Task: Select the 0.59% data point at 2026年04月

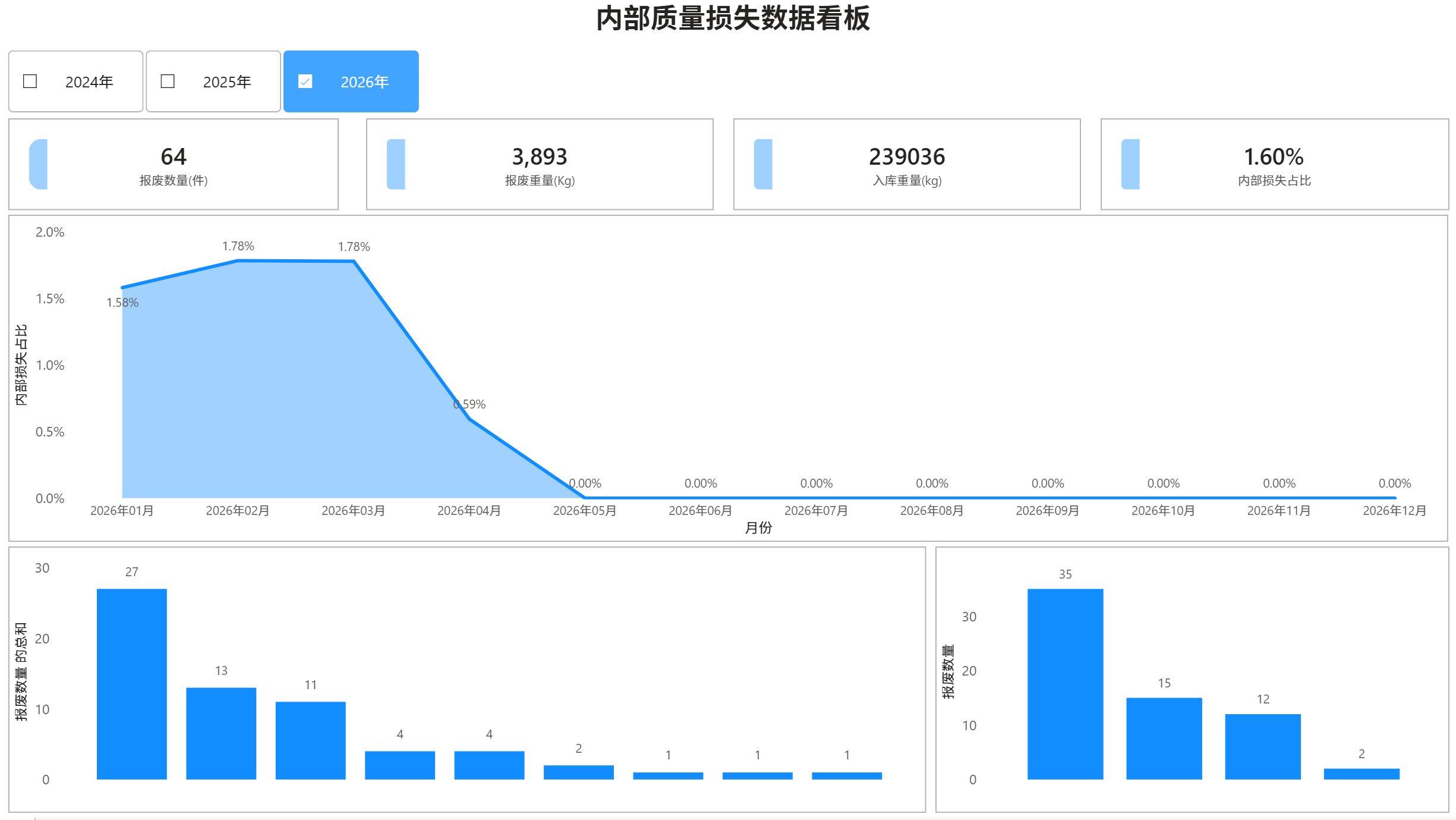Action: pos(469,419)
